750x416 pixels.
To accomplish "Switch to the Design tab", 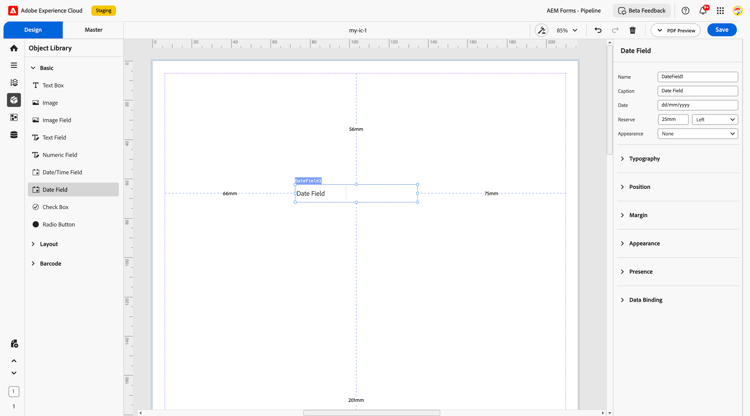I will pyautogui.click(x=33, y=30).
